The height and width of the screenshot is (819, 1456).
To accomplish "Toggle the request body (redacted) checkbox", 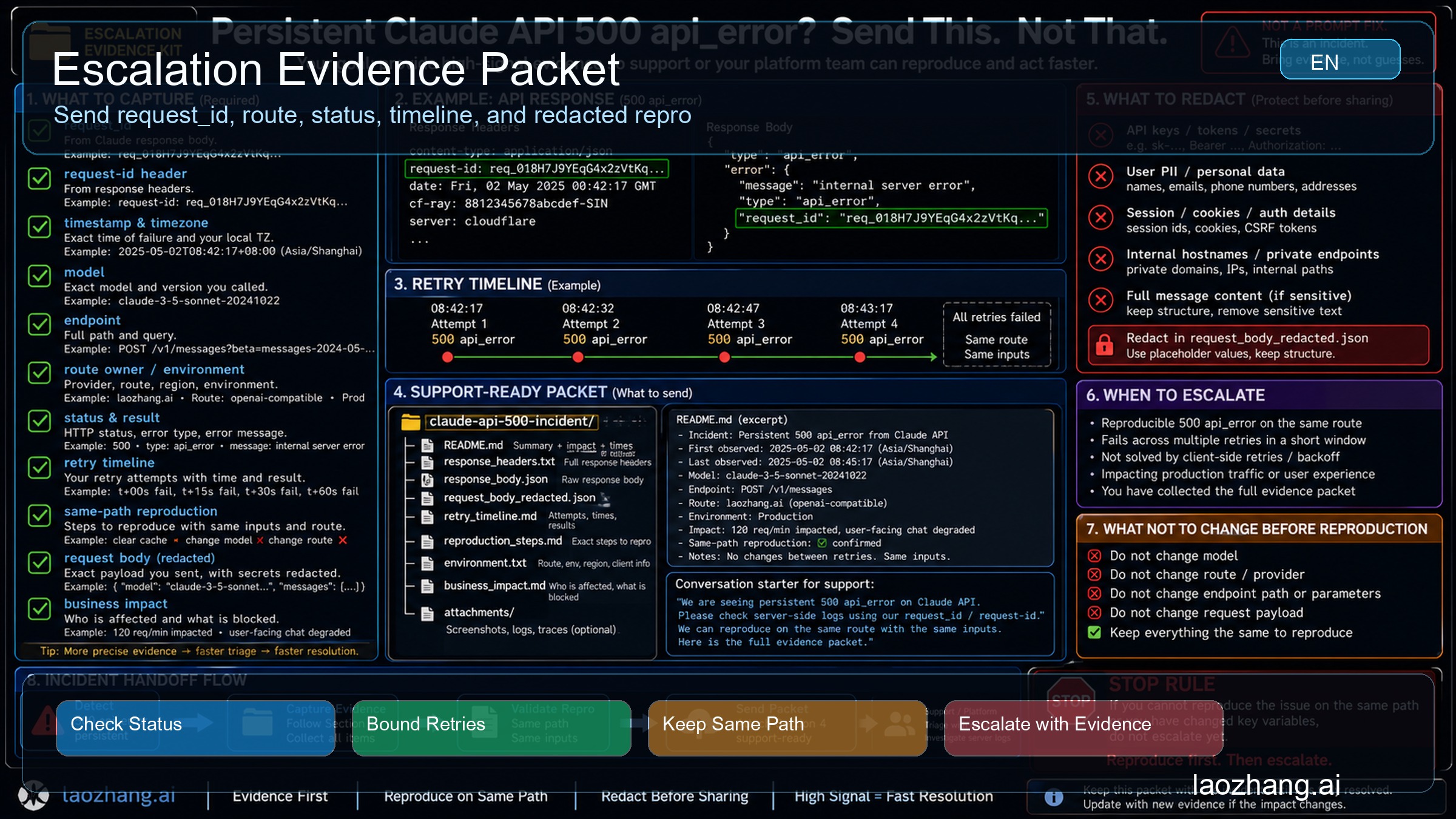I will 39,563.
